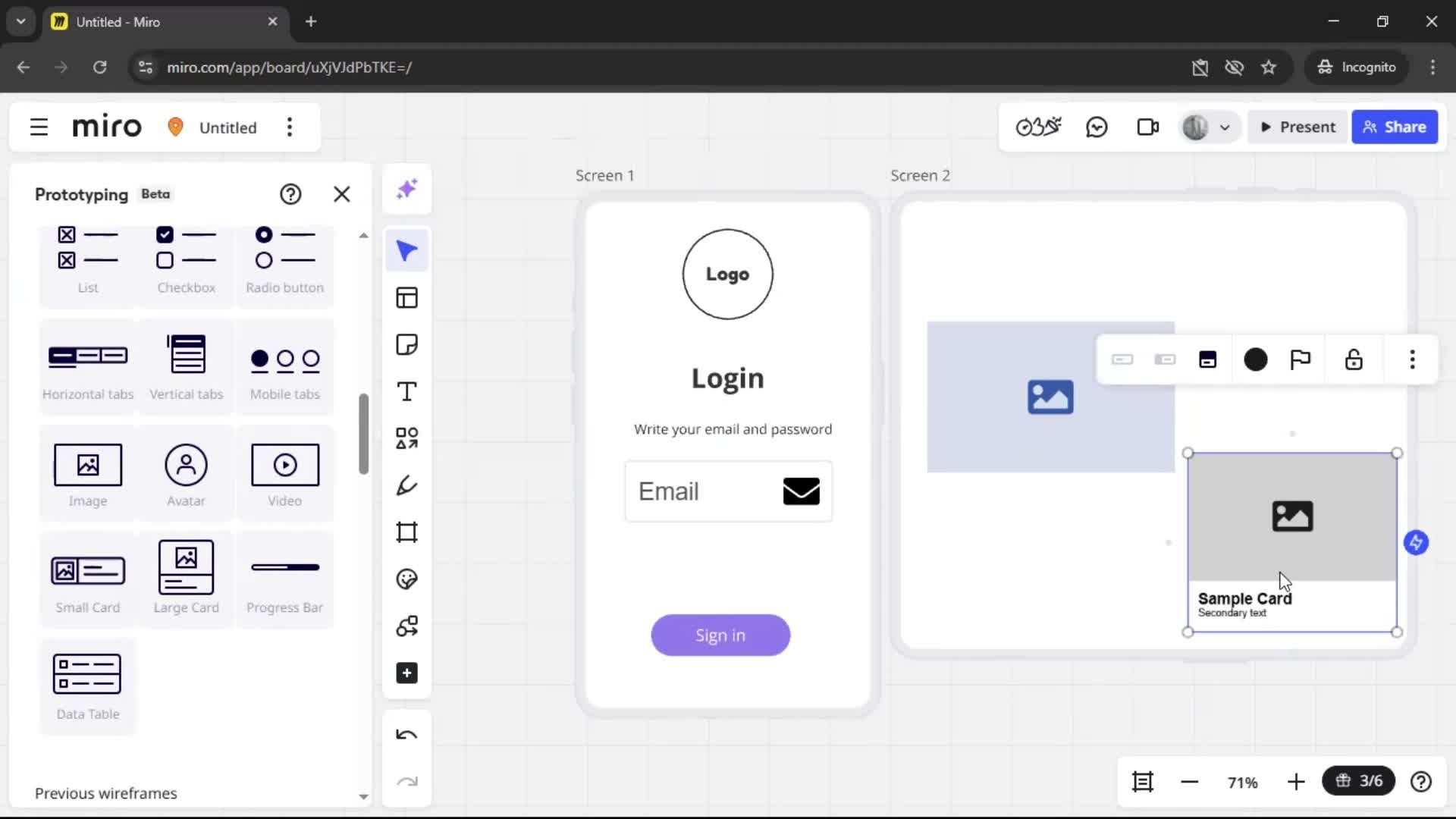Select the Screen 2 frame label
1456x819 pixels.
tap(920, 176)
